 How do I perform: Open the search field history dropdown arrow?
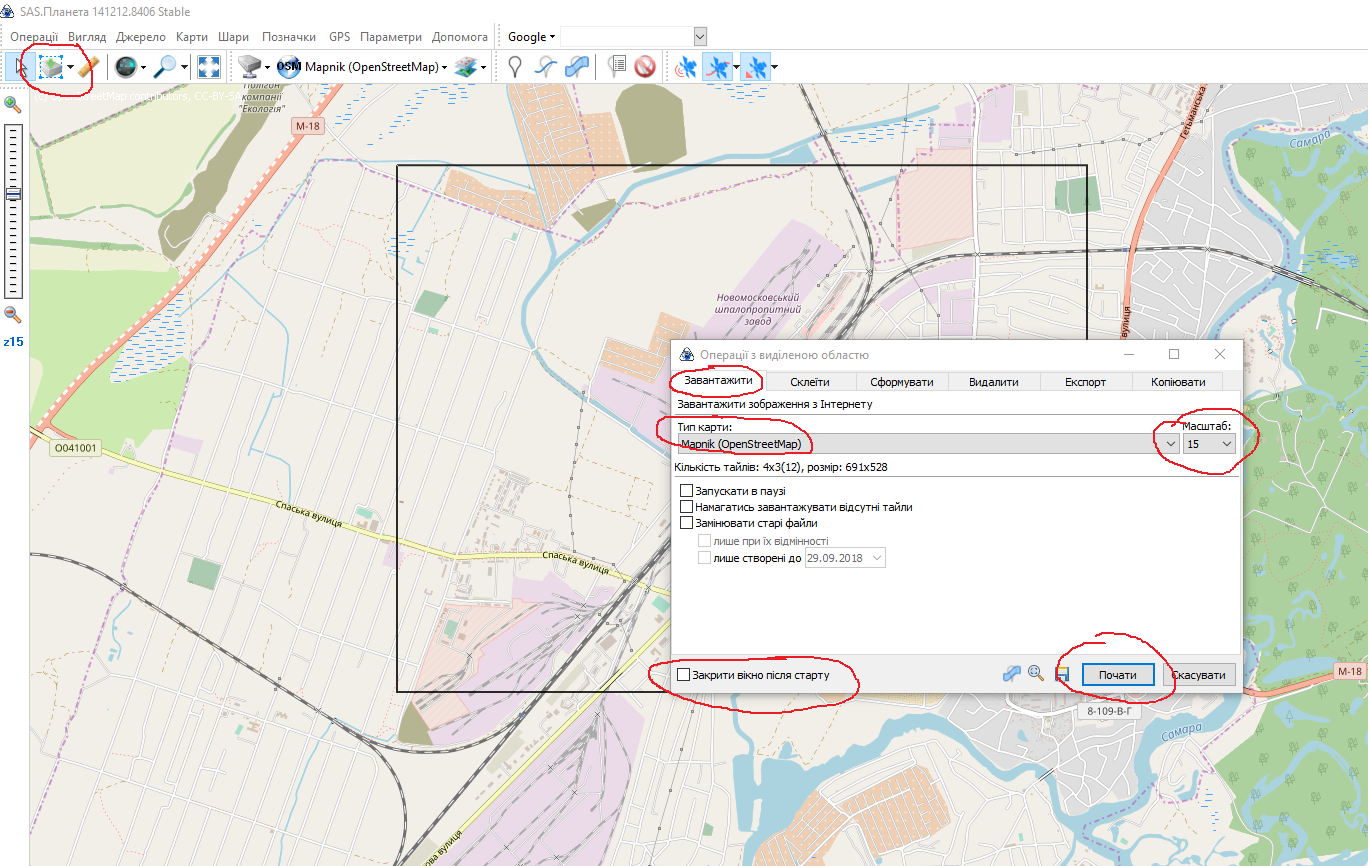pyautogui.click(x=700, y=37)
